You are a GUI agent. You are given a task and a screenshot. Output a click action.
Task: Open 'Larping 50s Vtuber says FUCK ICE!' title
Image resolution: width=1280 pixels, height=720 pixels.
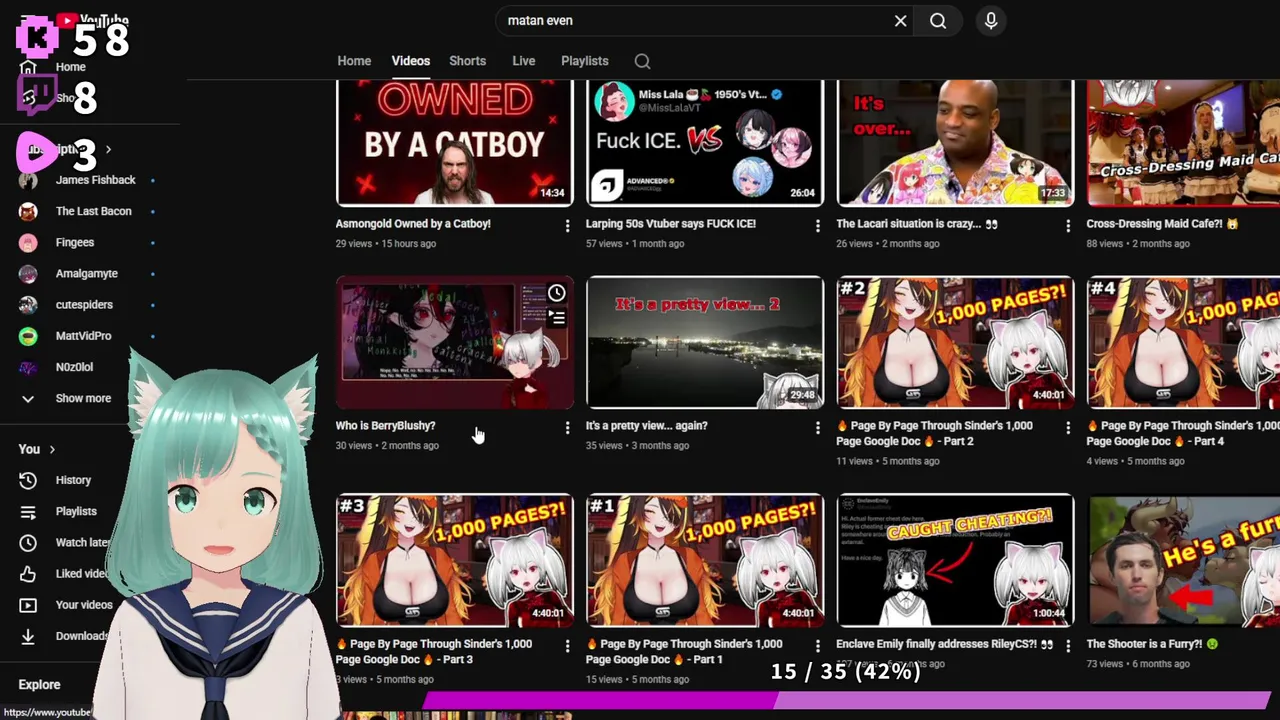[x=671, y=224]
